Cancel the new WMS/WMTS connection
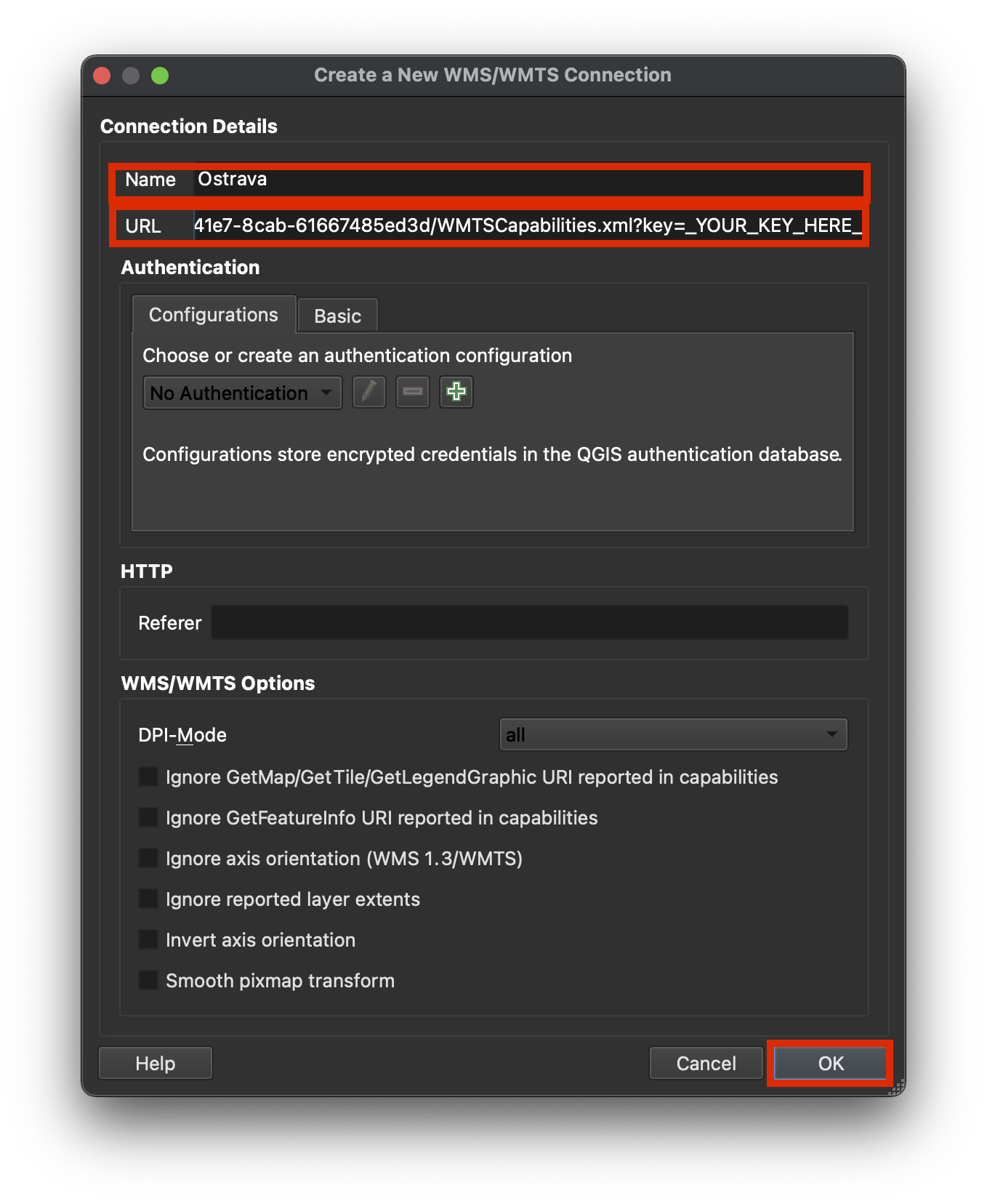This screenshot has height=1204, width=987. click(x=706, y=1064)
